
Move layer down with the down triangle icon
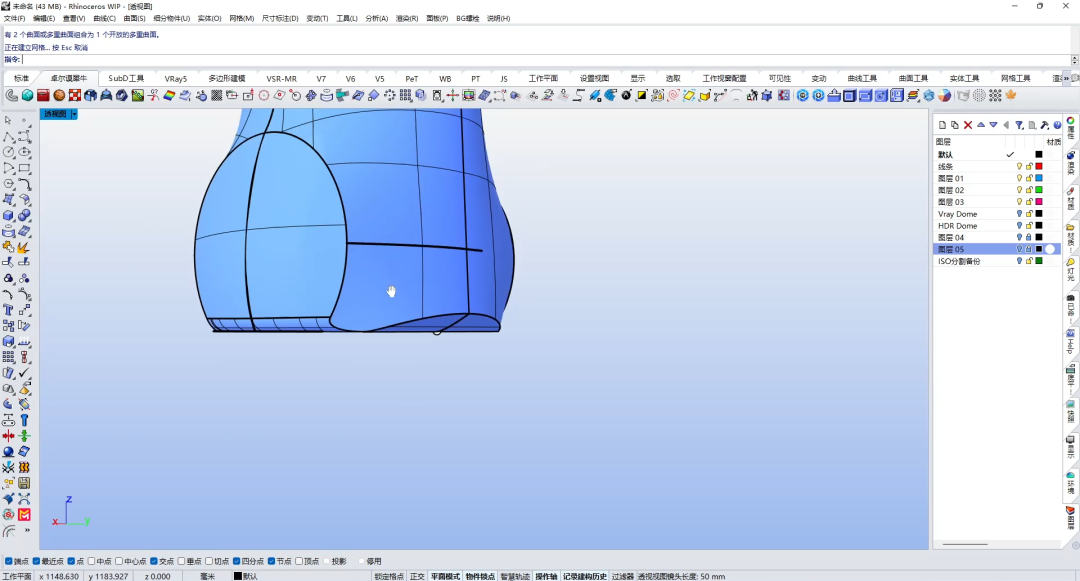993,125
